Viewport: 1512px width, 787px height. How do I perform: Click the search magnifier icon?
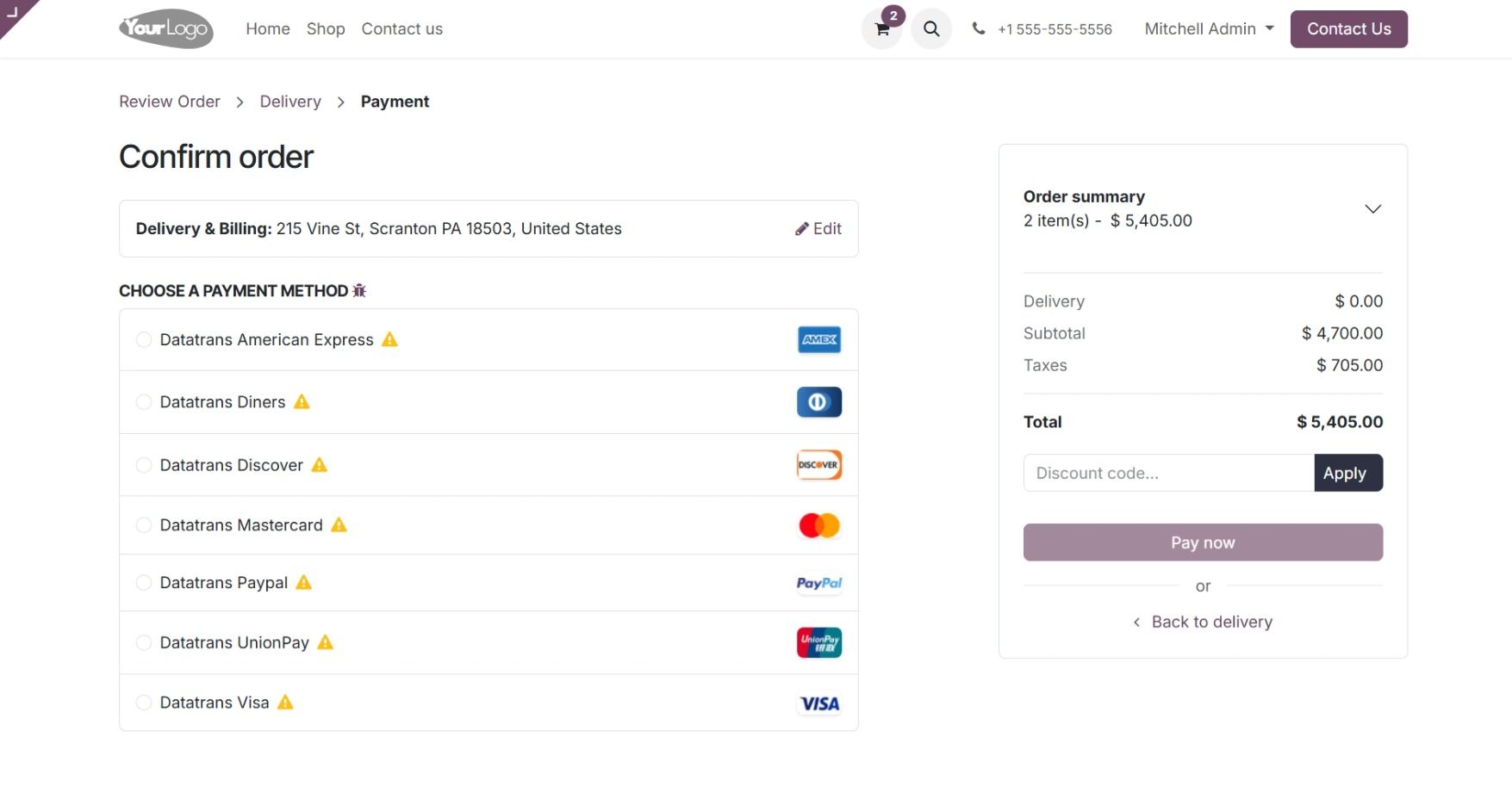click(x=930, y=28)
